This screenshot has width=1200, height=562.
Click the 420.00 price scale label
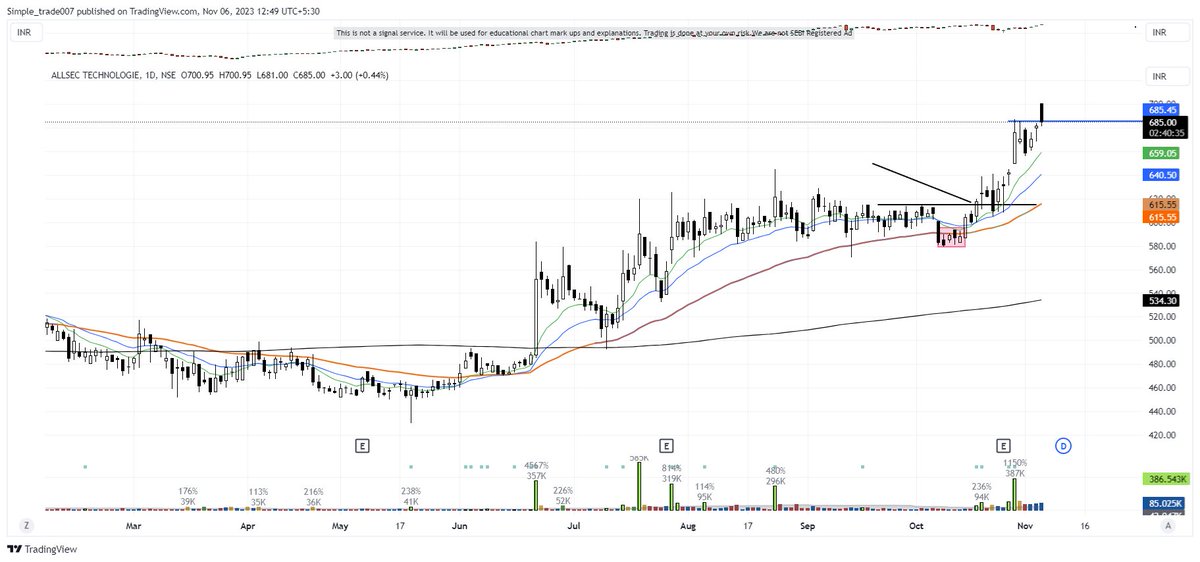point(1160,435)
